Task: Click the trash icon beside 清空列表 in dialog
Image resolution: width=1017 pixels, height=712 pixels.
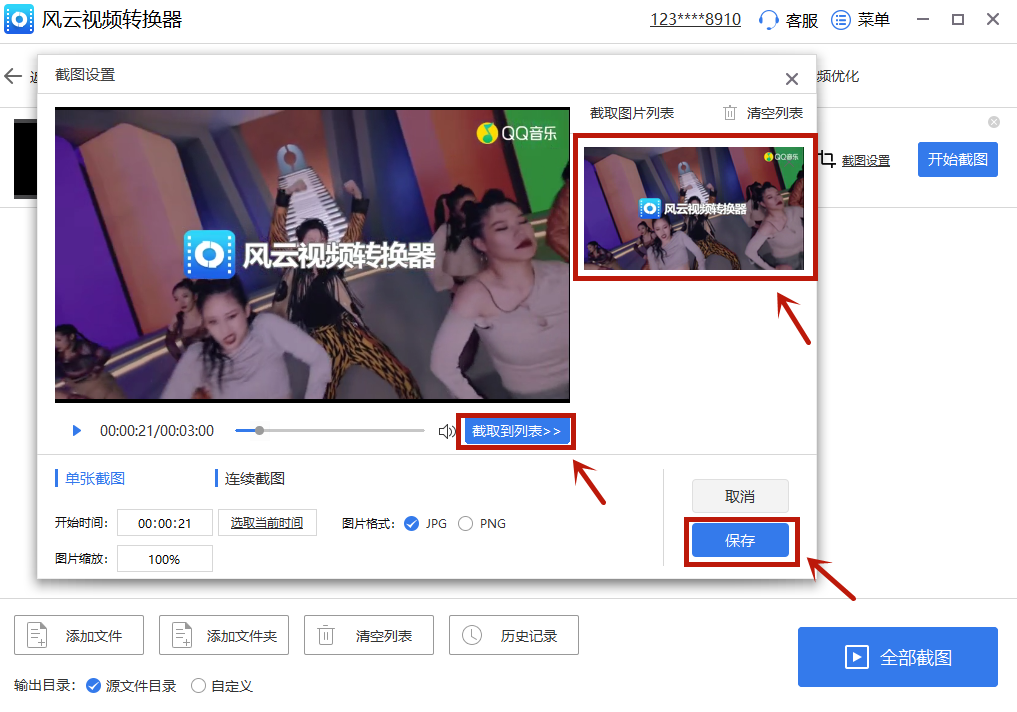Action: coord(730,113)
